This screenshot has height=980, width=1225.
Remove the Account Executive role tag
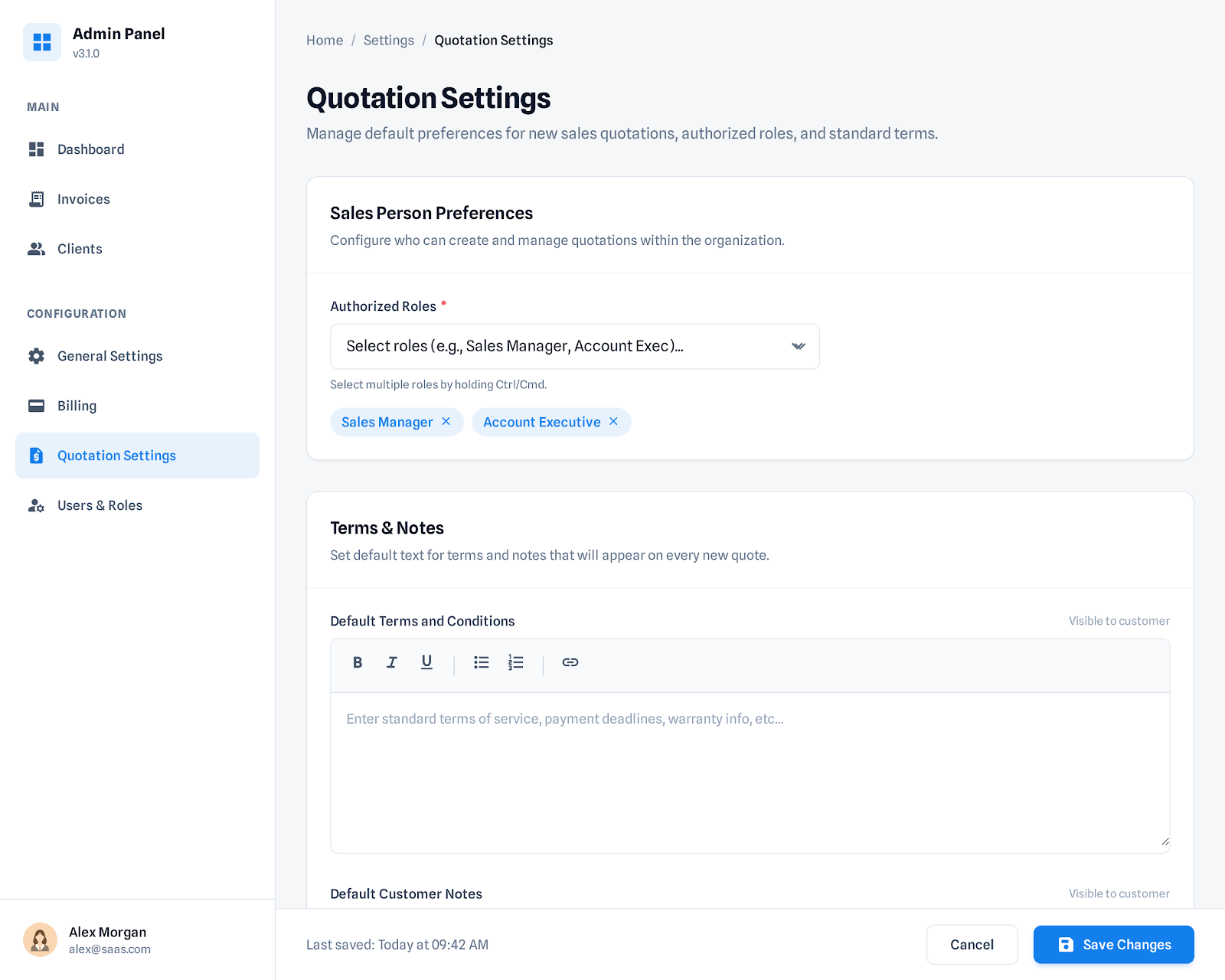pyautogui.click(x=613, y=422)
